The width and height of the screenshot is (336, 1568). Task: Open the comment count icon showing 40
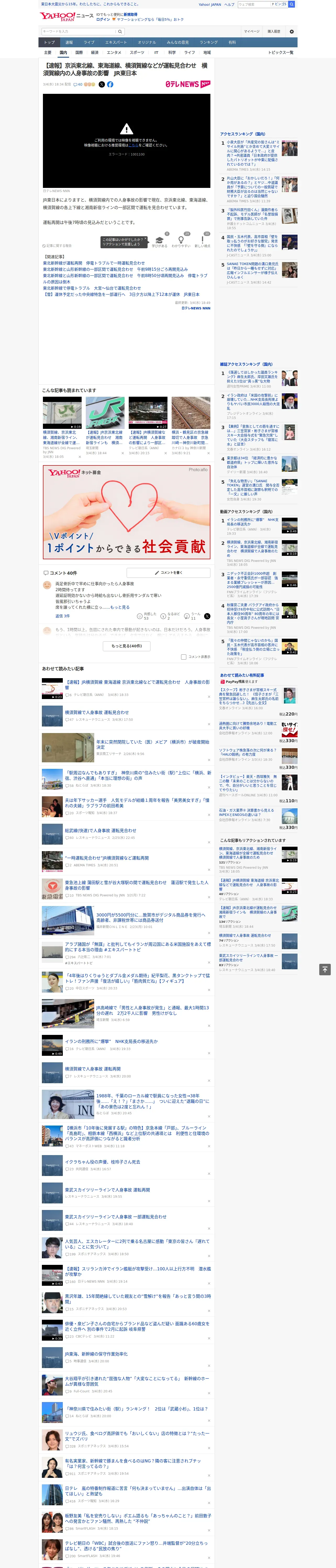tap(78, 85)
